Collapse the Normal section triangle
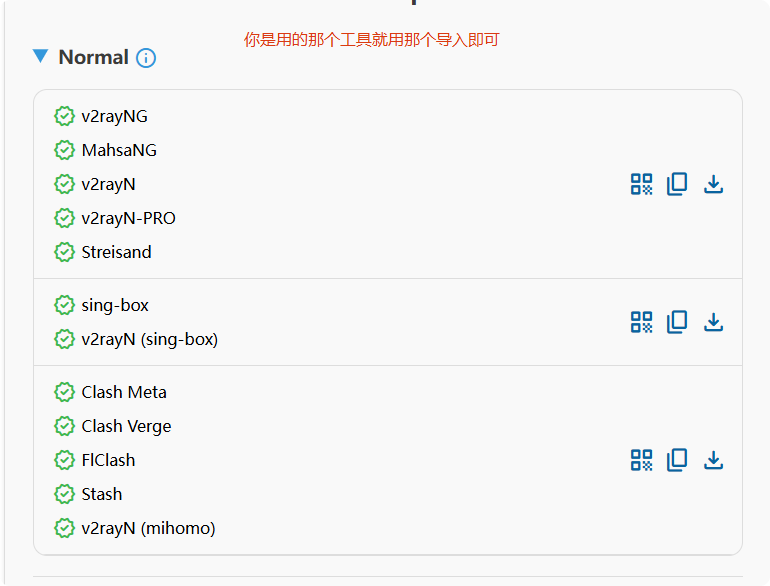The width and height of the screenshot is (770, 586). coord(40,57)
